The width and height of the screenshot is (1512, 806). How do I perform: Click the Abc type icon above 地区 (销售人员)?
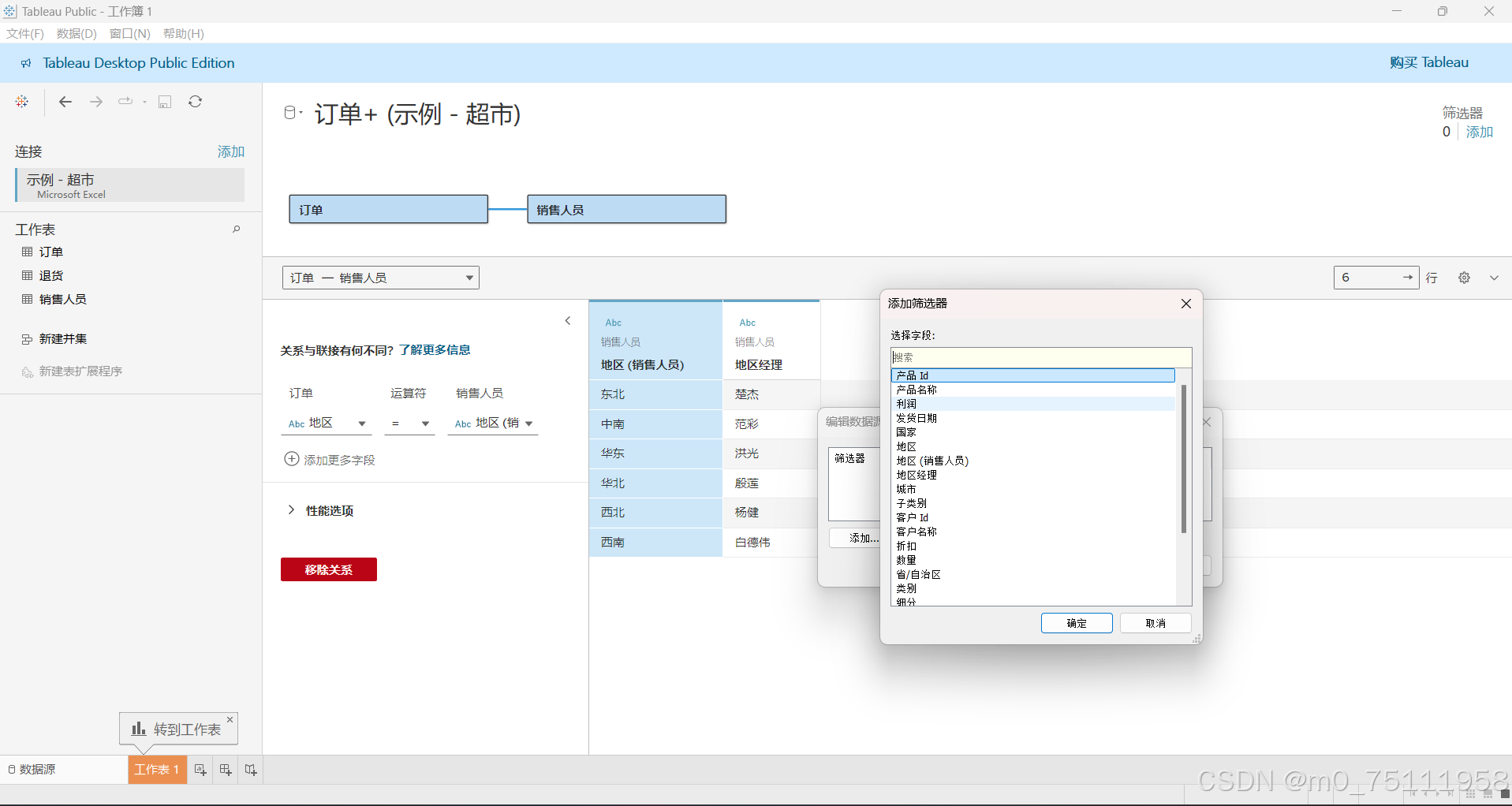(614, 323)
